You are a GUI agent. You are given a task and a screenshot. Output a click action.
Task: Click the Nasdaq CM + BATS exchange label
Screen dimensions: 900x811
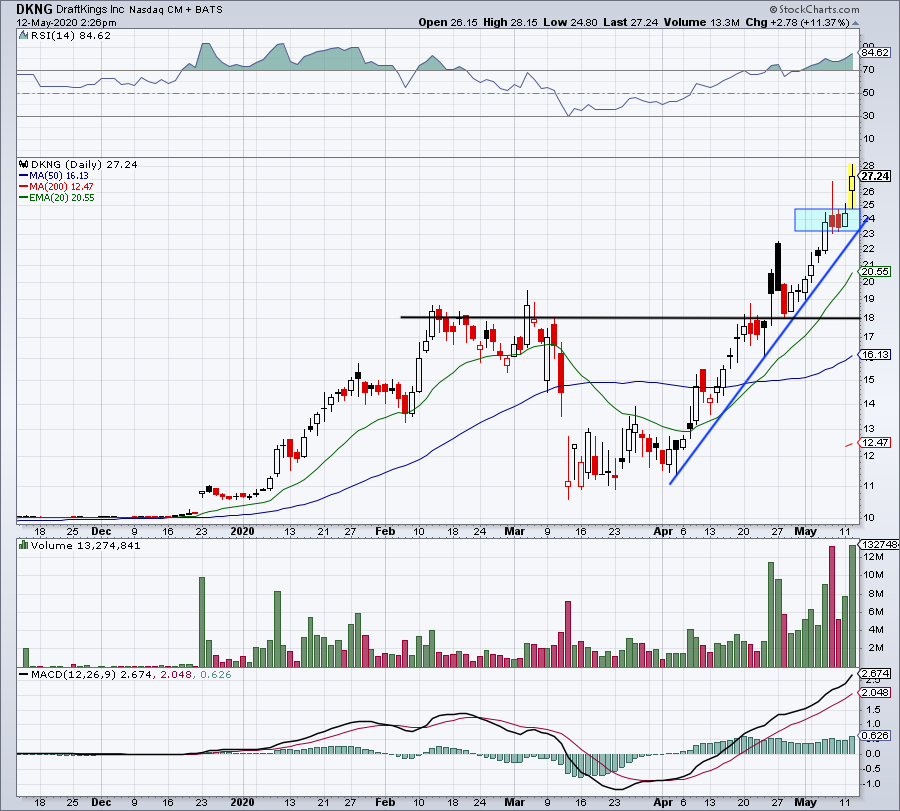tap(176, 10)
